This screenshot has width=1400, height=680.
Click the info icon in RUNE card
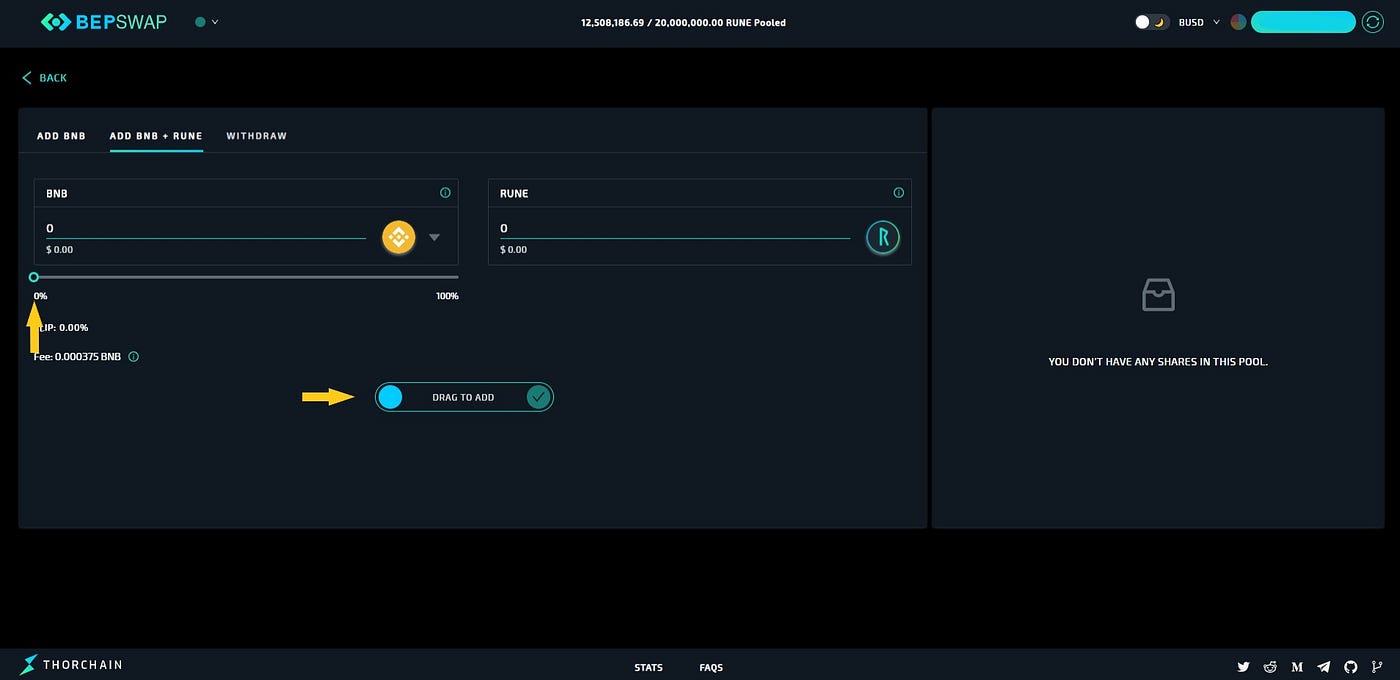point(898,193)
